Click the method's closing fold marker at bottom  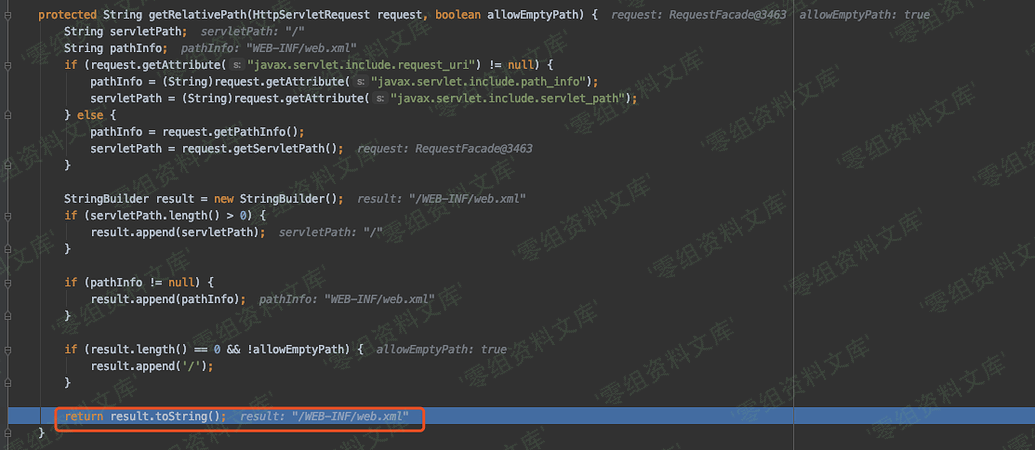pos(8,433)
